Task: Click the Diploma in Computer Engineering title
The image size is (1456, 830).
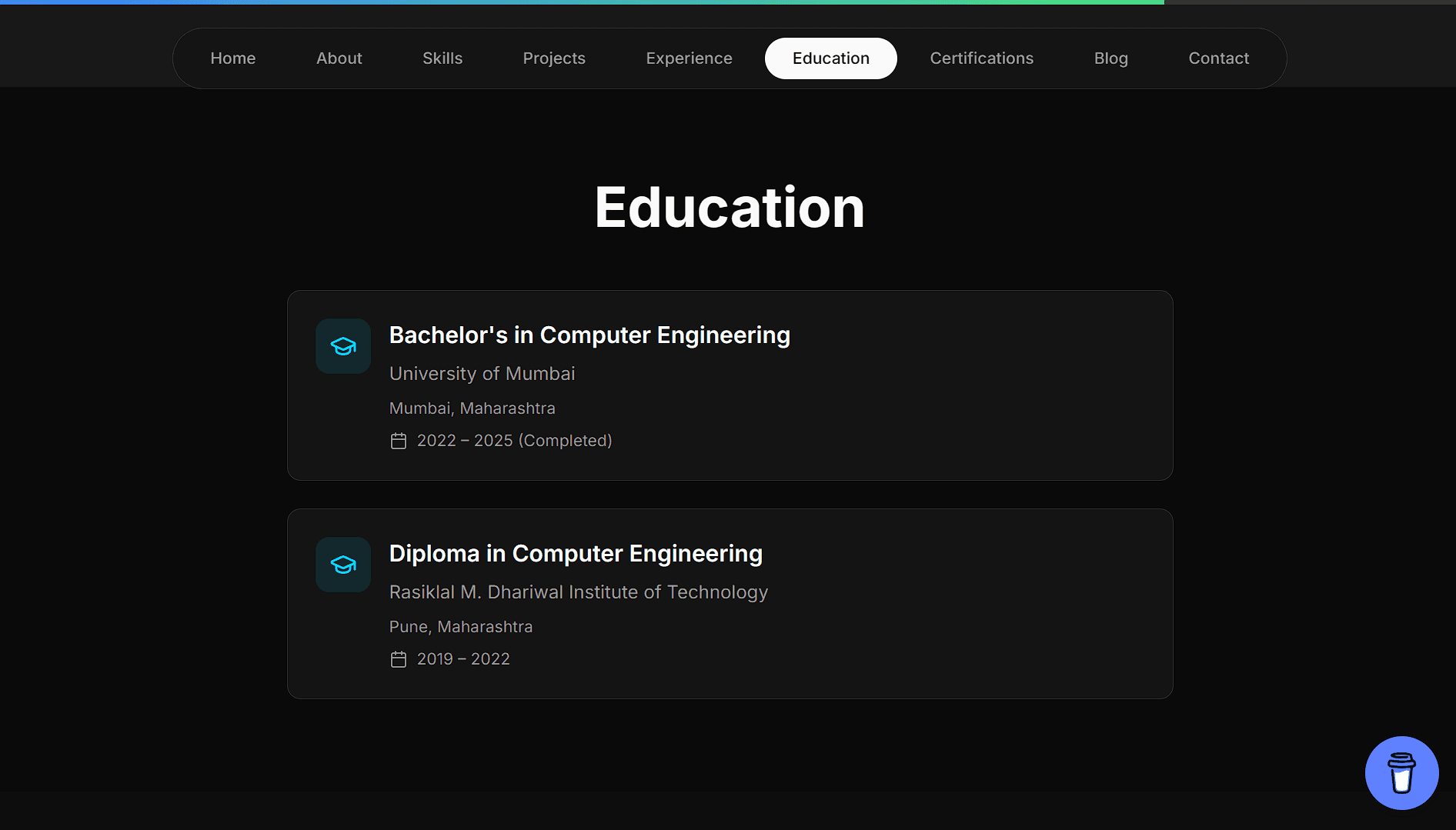Action: tap(576, 554)
